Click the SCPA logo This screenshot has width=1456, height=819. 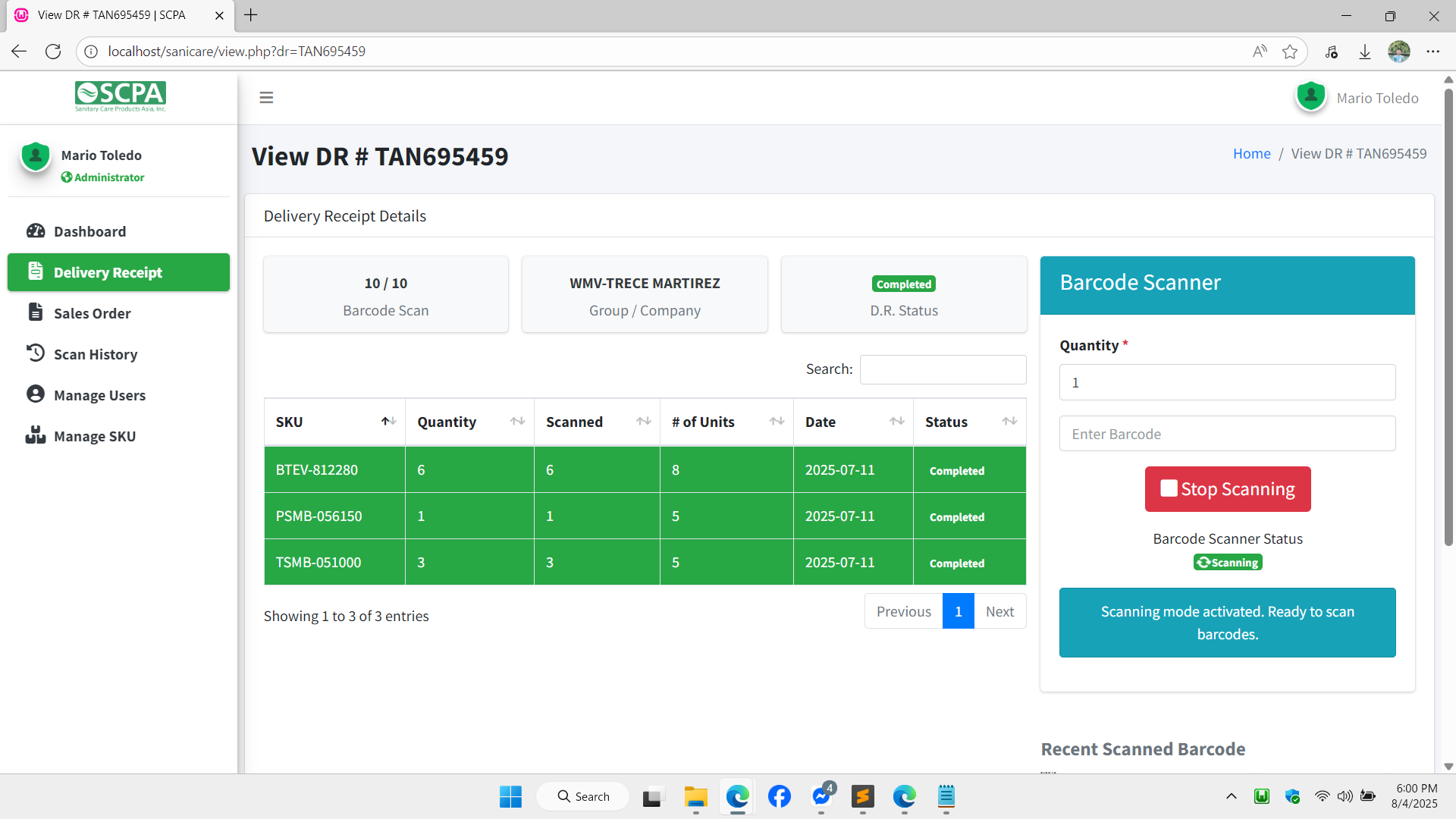pos(120,96)
